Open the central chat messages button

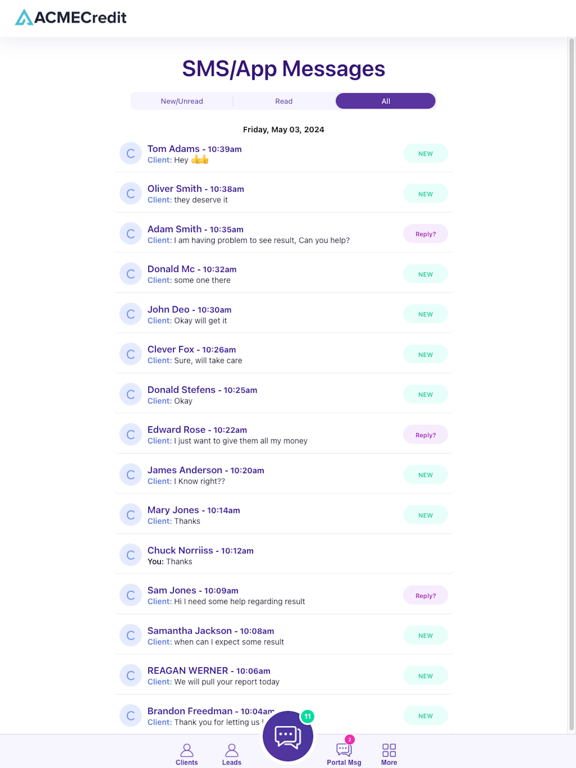coord(288,736)
